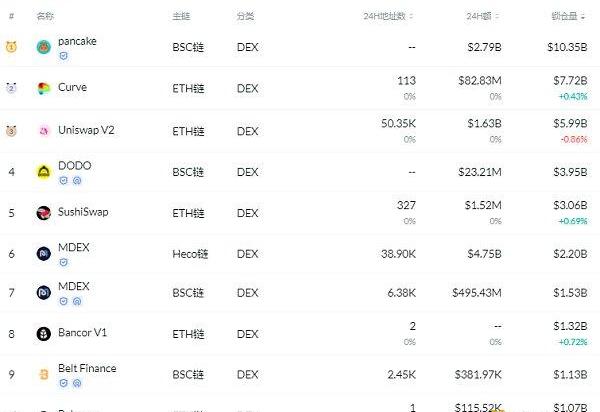Image resolution: width=600 pixels, height=412 pixels.
Task: Click the shield badge under Heco MDEX
Action: pyautogui.click(x=64, y=262)
